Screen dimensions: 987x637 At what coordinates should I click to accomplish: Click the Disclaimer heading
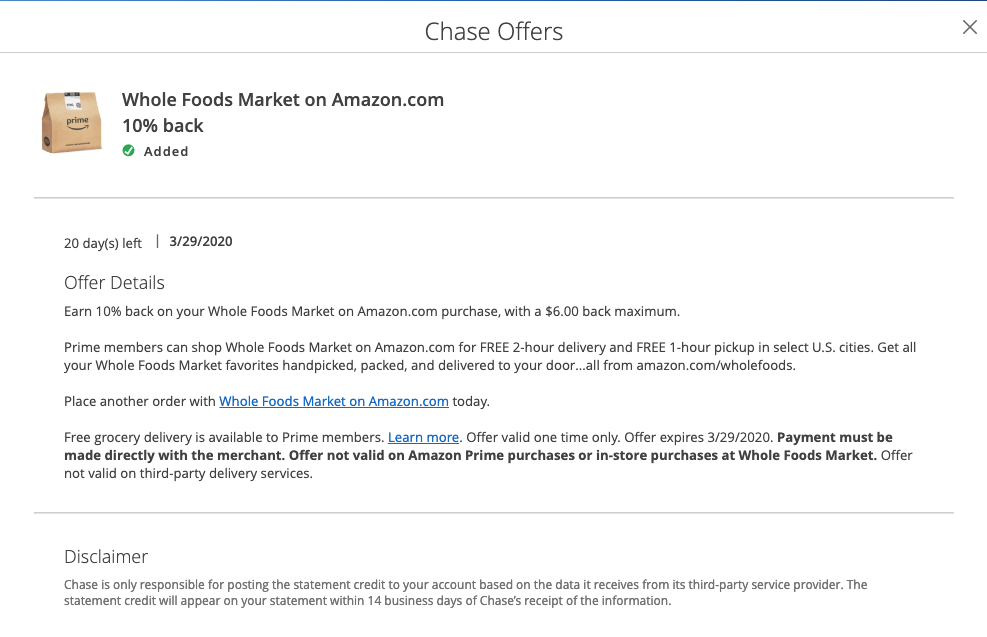pos(106,557)
